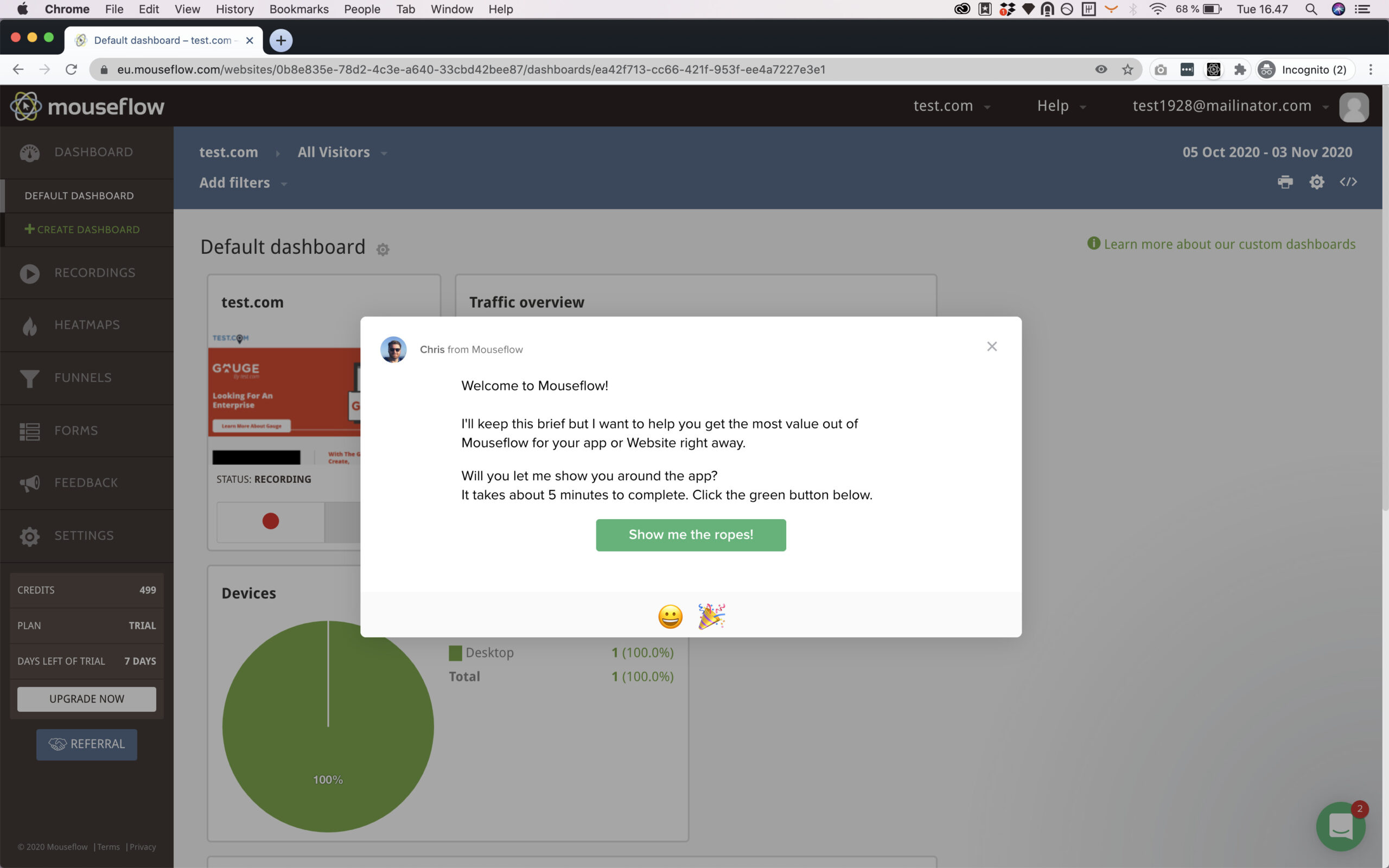The height and width of the screenshot is (868, 1389).
Task: Select the Recordings section in the sidebar
Action: coord(29,273)
